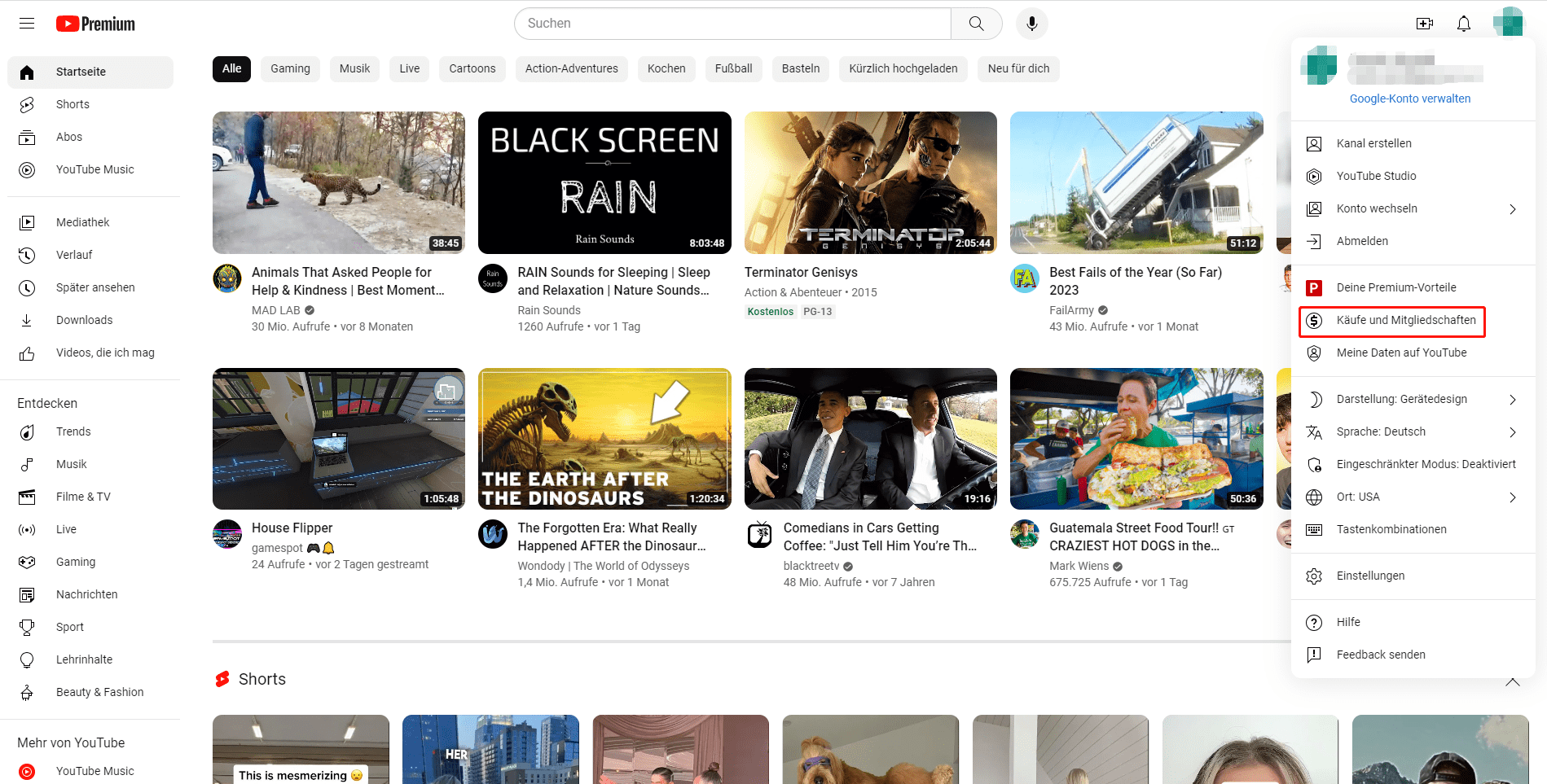Start voice search with microphone icon

click(x=1031, y=24)
